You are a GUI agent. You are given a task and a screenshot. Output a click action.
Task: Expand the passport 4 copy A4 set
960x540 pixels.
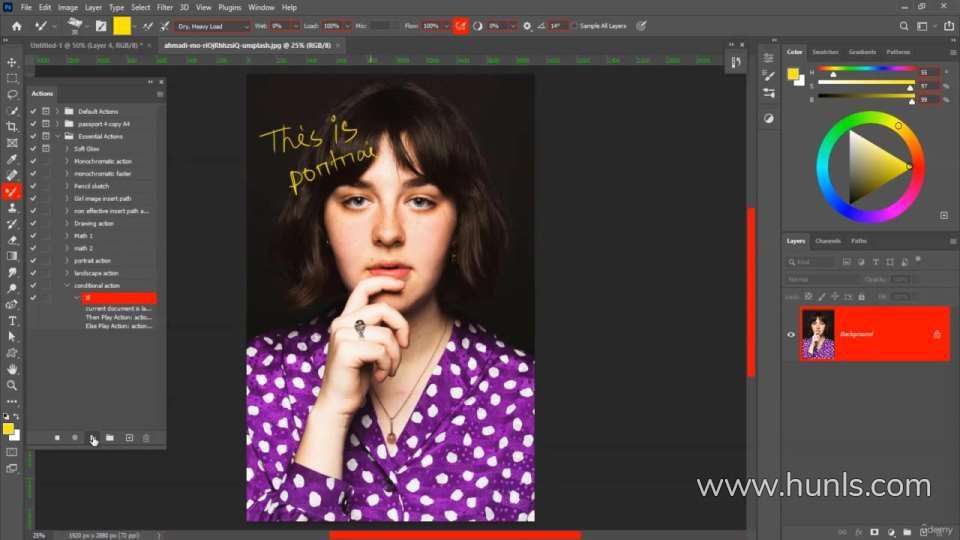[58, 124]
